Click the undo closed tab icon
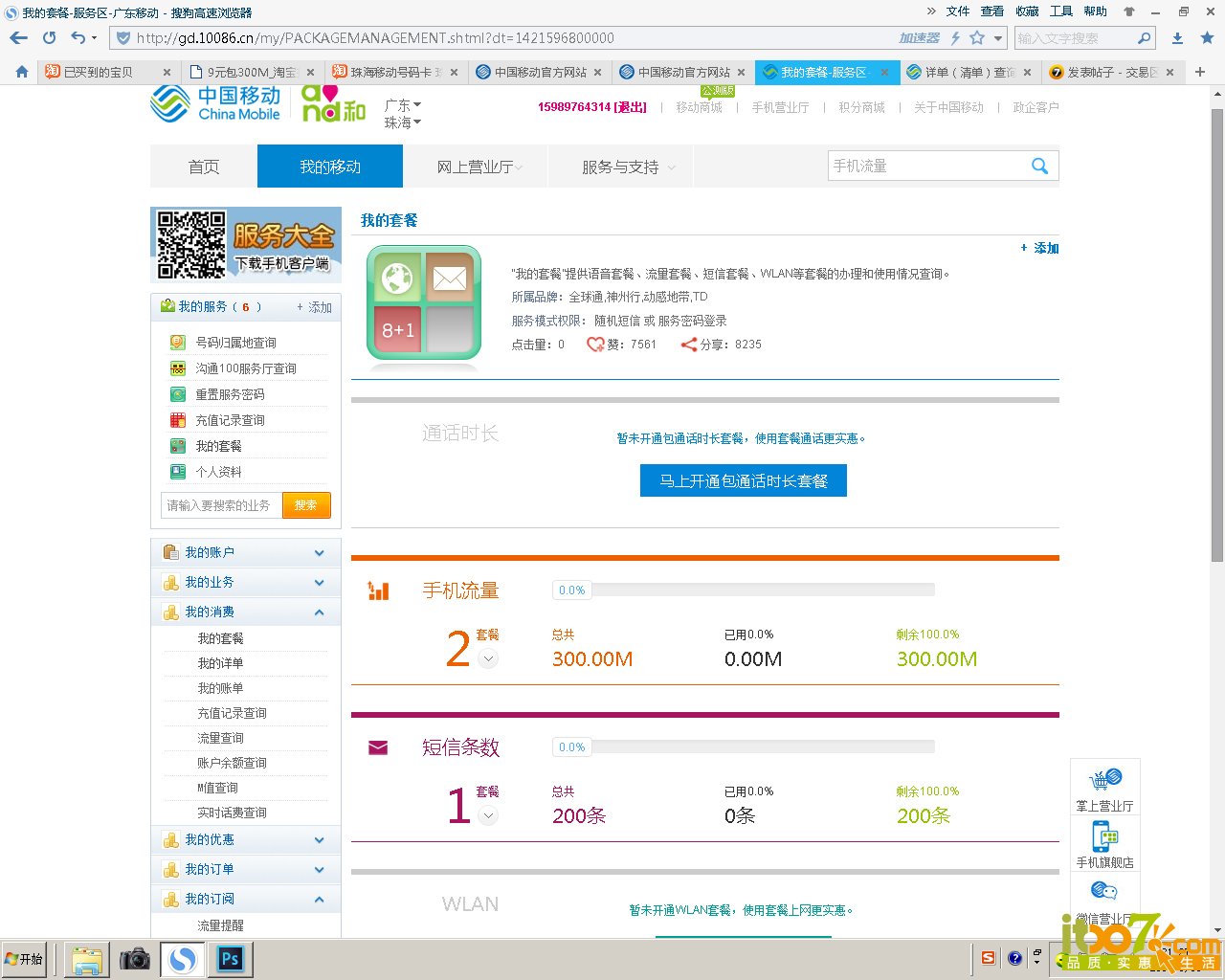The height and width of the screenshot is (980, 1225). tap(78, 38)
